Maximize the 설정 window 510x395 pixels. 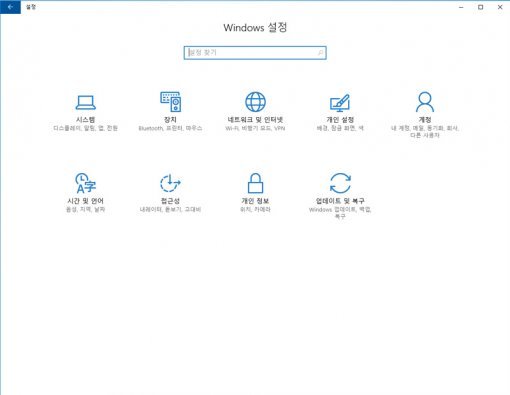coord(480,7)
